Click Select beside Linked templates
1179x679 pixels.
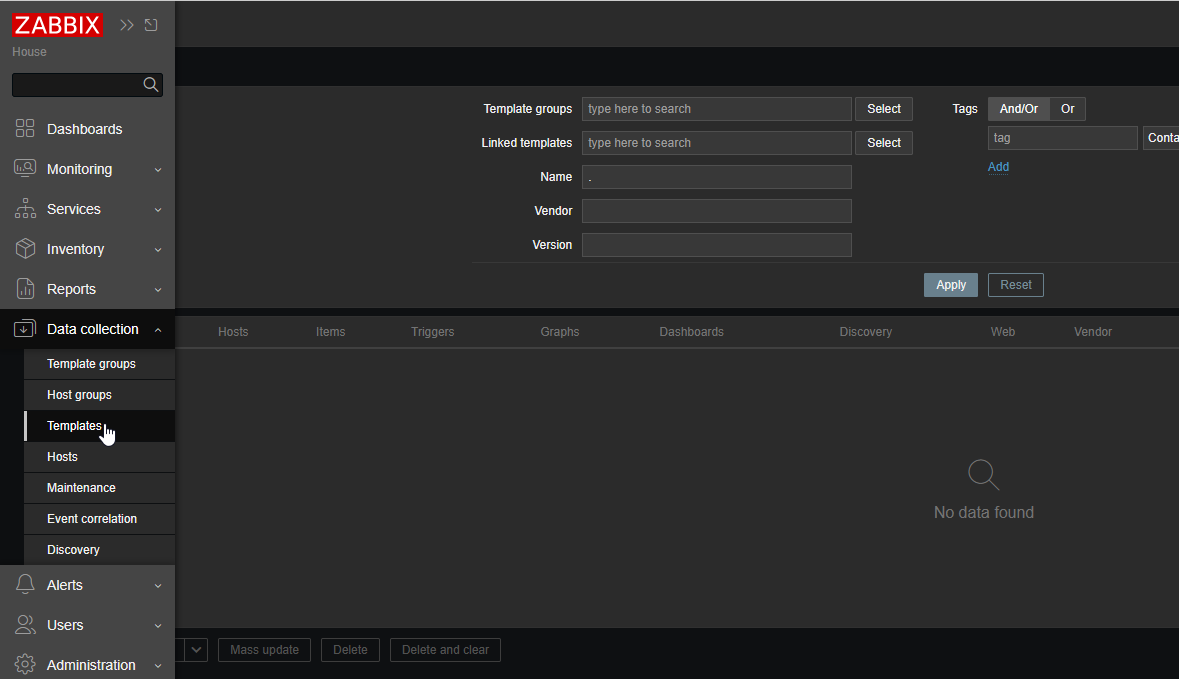(883, 143)
